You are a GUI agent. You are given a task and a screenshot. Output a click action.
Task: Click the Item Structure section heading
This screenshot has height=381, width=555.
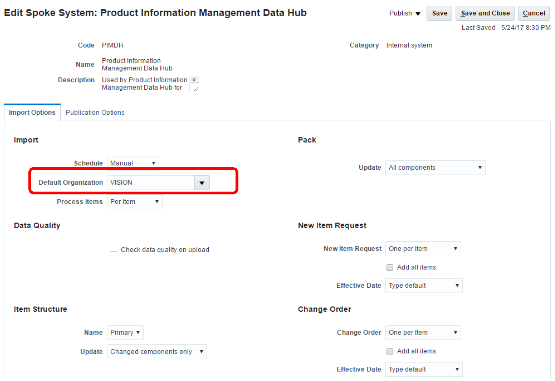[x=40, y=309]
